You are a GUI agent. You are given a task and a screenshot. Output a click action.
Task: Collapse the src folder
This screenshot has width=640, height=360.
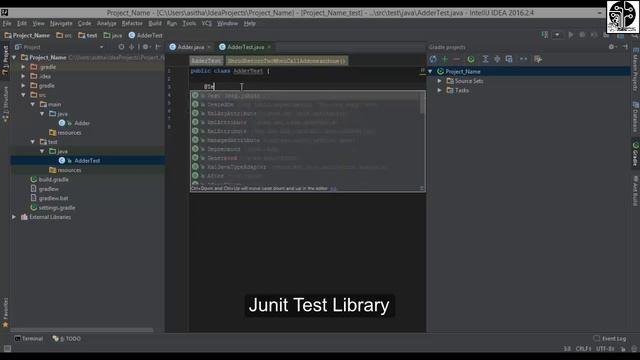[23, 95]
